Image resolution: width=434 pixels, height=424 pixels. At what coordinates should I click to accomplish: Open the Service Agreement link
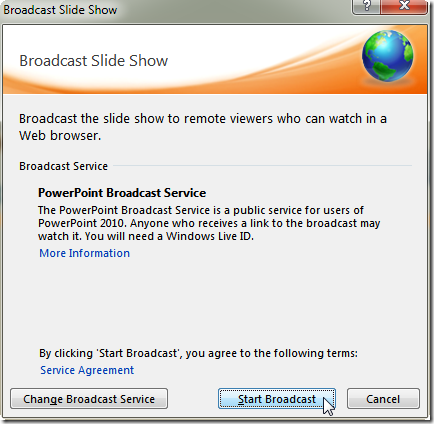point(87,370)
